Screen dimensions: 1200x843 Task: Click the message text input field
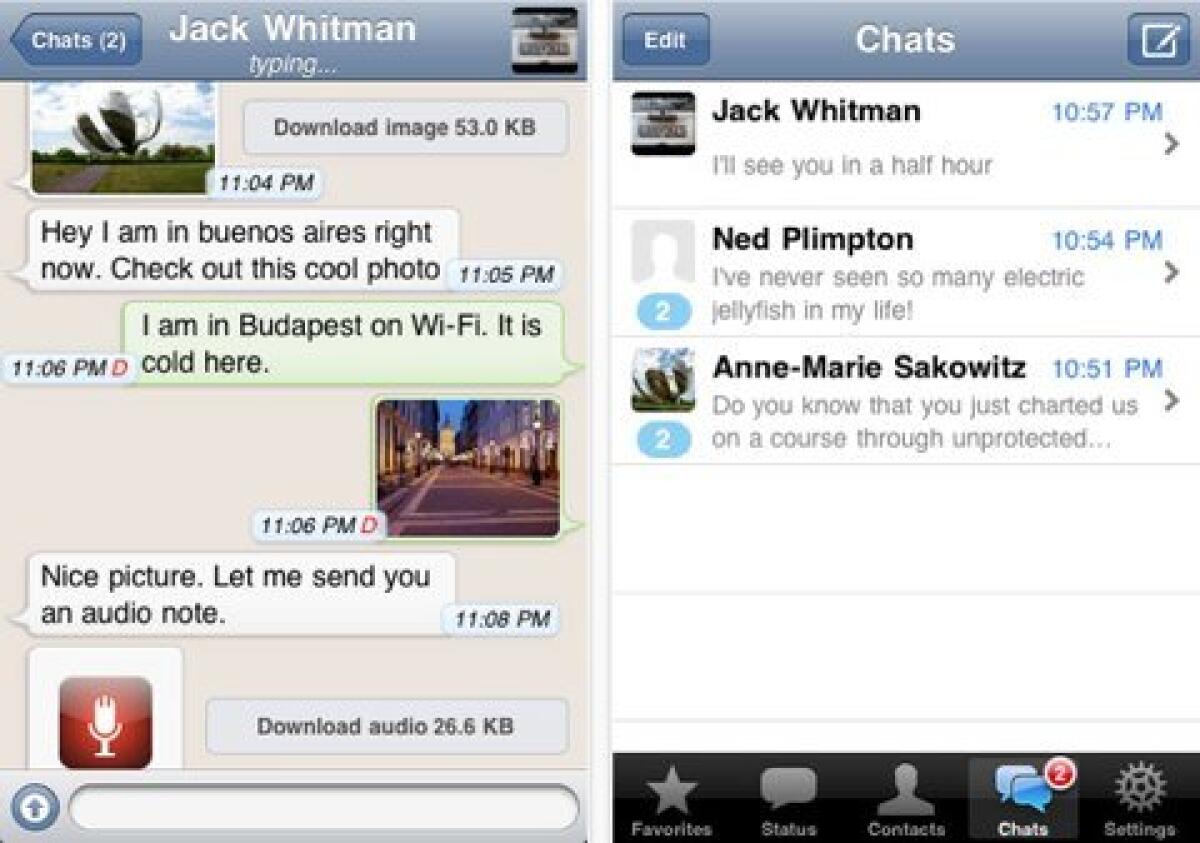click(x=324, y=808)
